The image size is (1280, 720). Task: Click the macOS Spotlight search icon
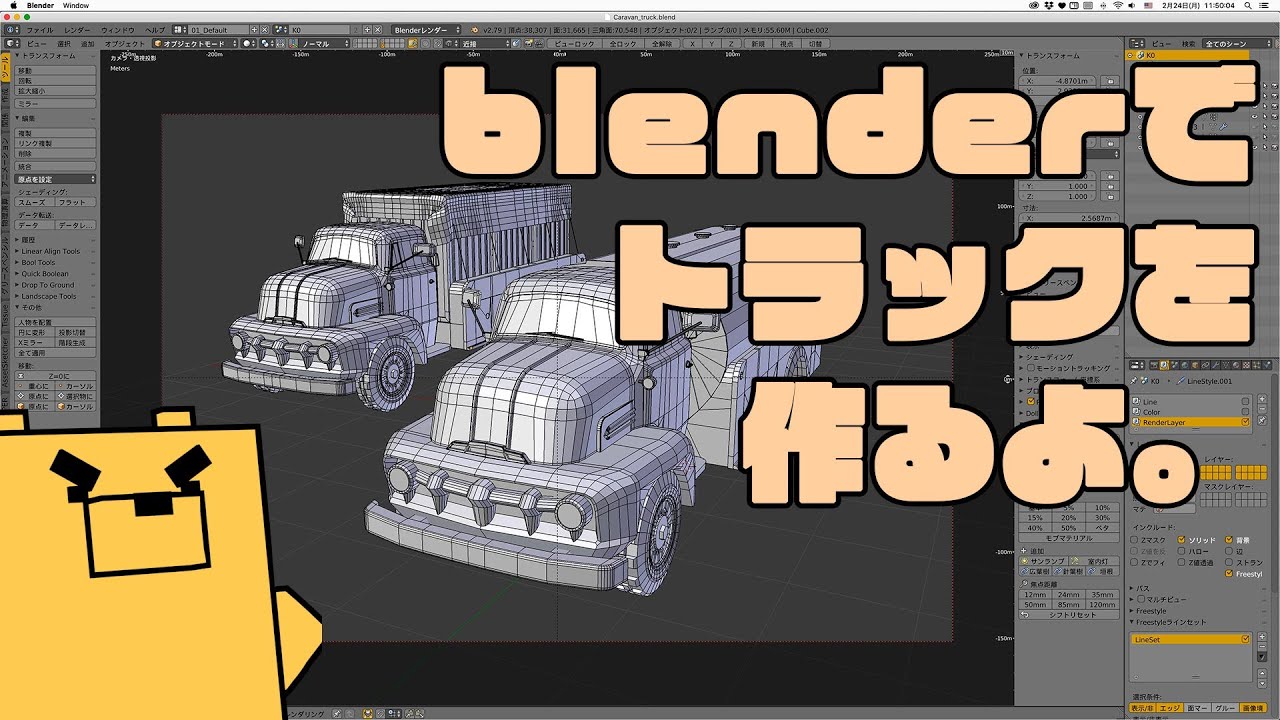click(x=1246, y=5)
